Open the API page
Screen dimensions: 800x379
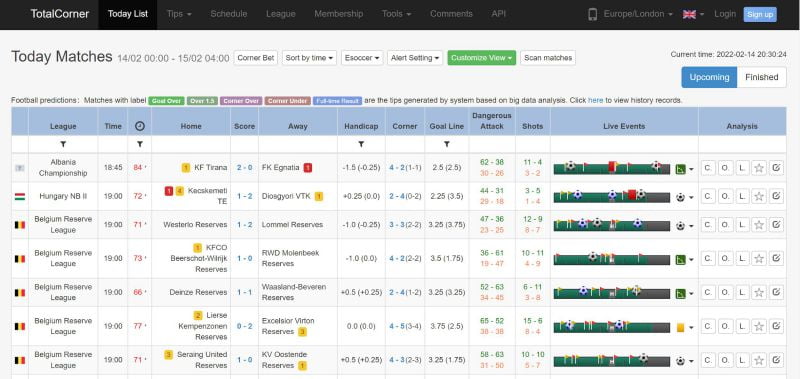498,14
